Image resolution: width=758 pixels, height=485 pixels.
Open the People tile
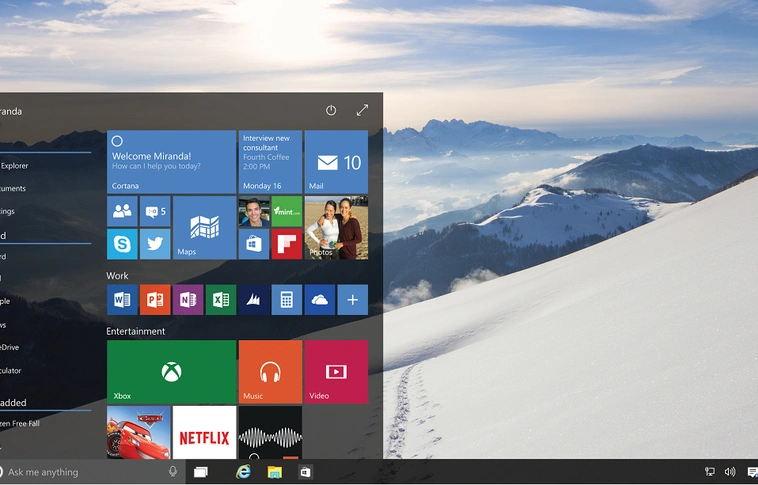[x=122, y=211]
